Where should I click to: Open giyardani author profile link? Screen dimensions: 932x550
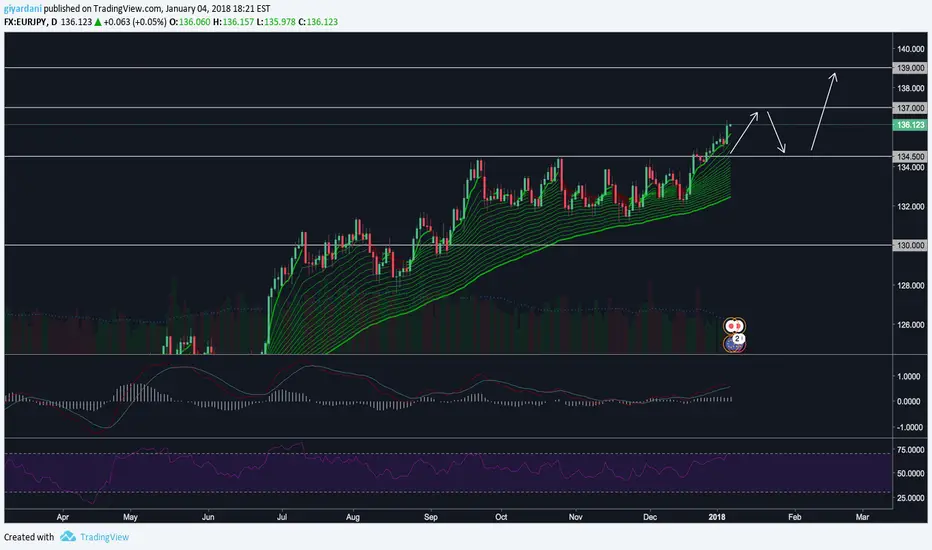point(23,8)
